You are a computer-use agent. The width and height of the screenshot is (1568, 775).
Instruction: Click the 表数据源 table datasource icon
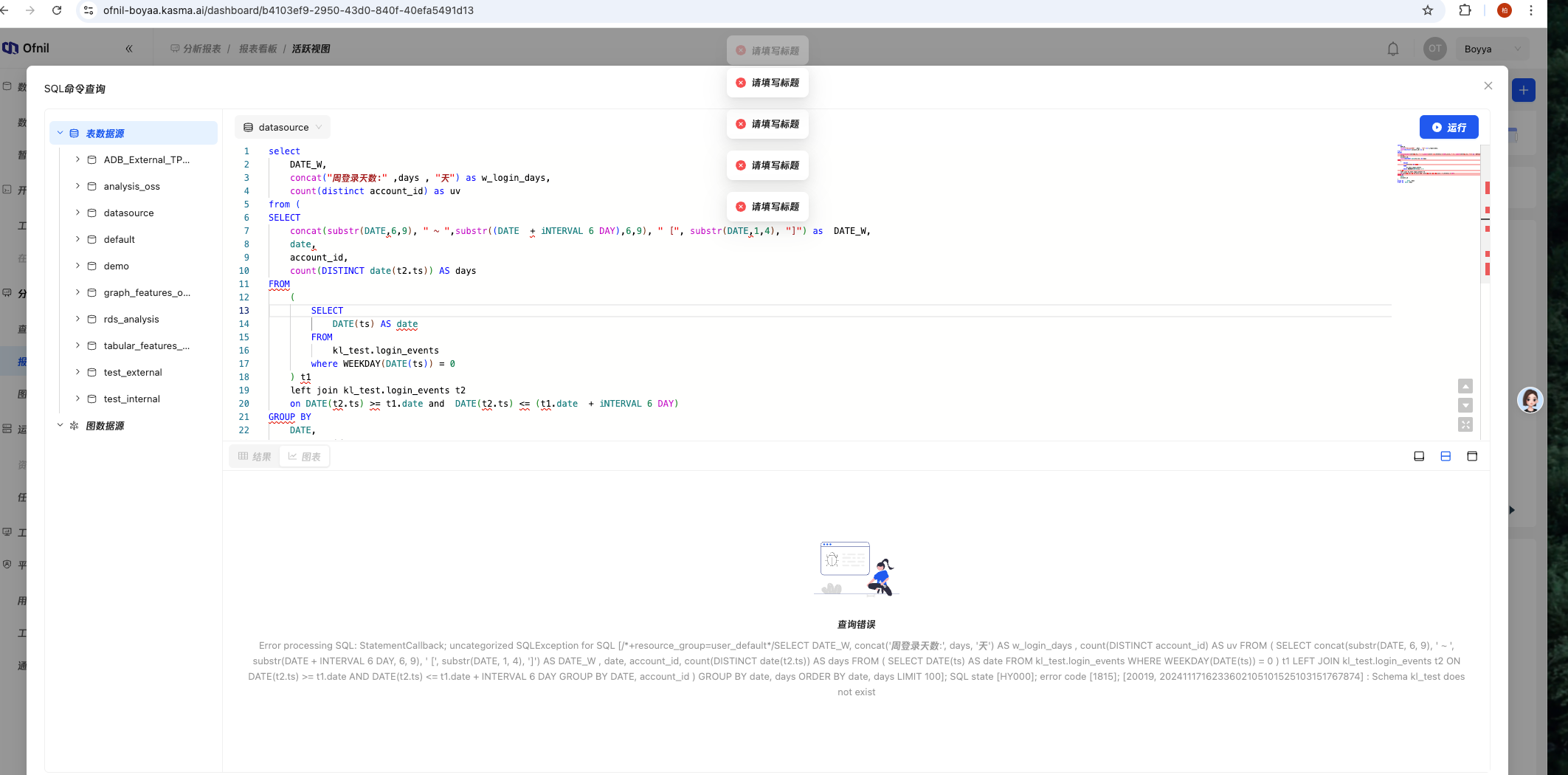(74, 133)
